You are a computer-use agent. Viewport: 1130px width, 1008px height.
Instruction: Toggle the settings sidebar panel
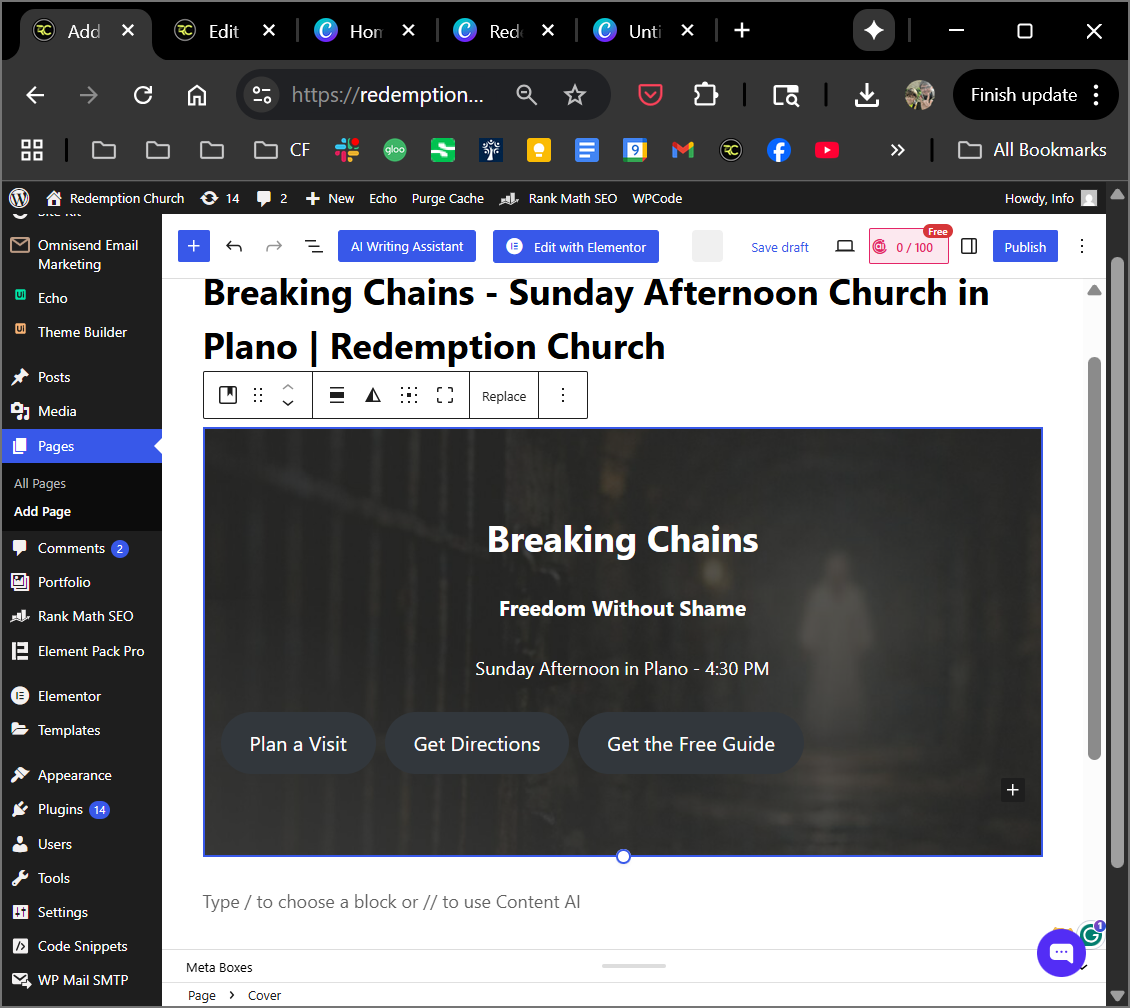[969, 247]
